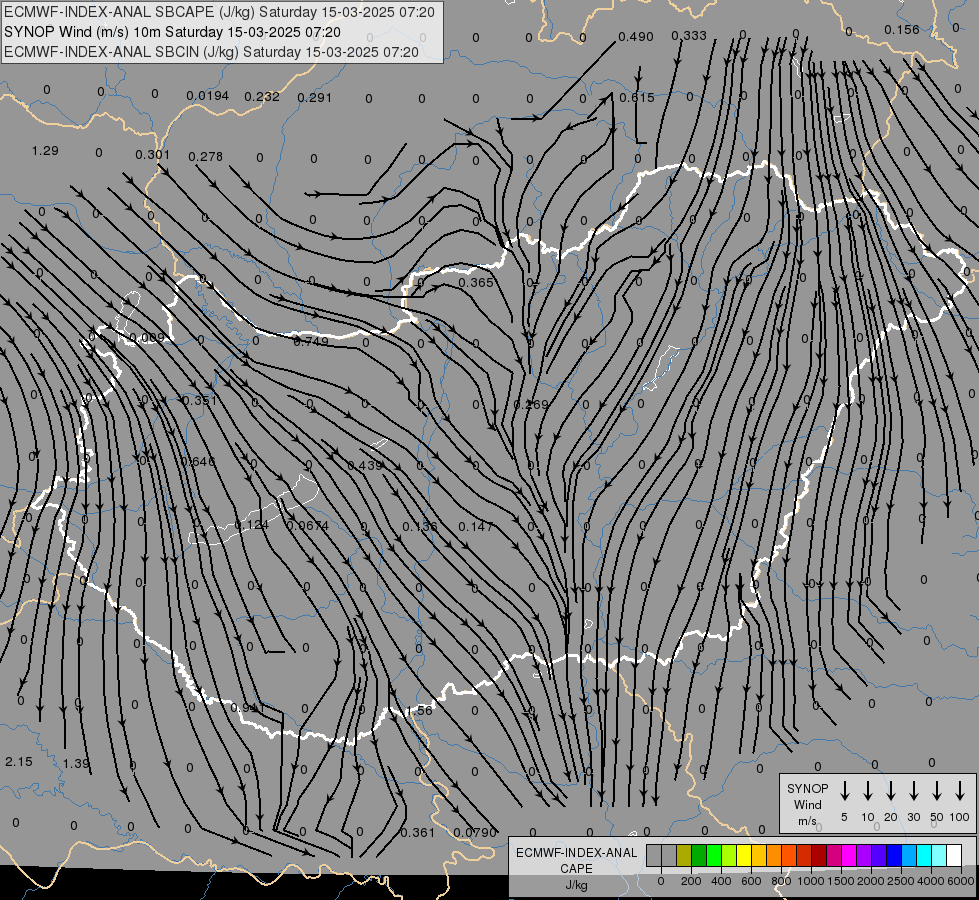Click the 1.39 map value

(x=76, y=763)
